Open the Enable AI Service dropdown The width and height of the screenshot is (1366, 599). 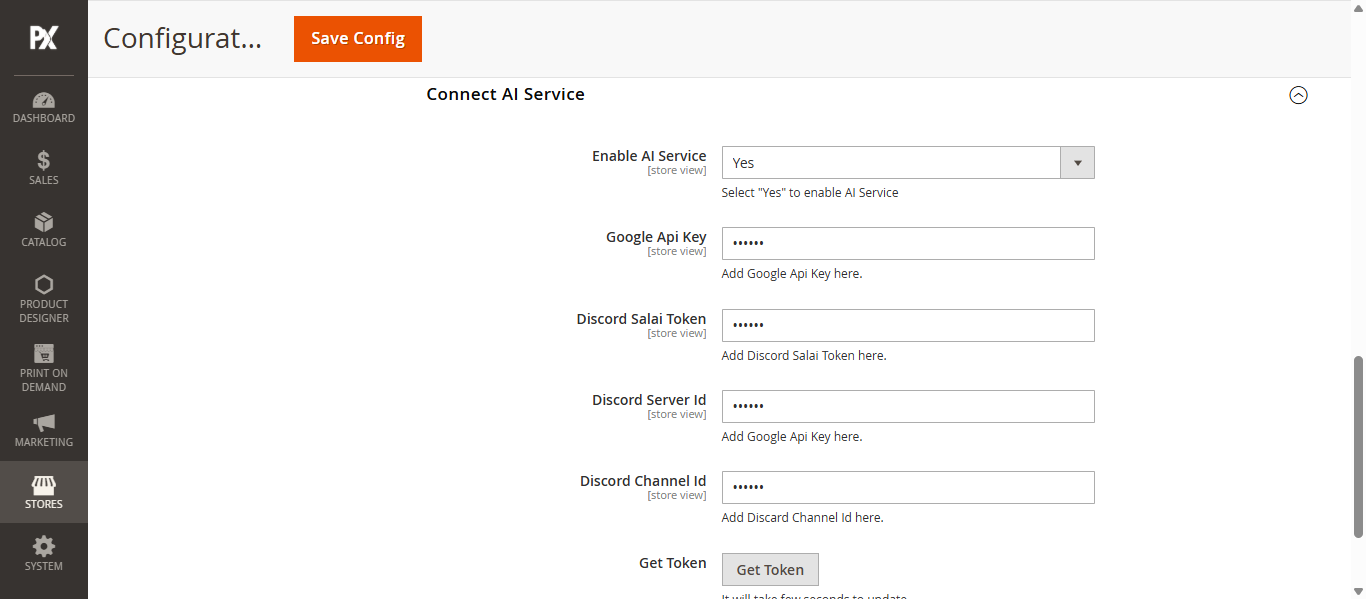click(908, 162)
